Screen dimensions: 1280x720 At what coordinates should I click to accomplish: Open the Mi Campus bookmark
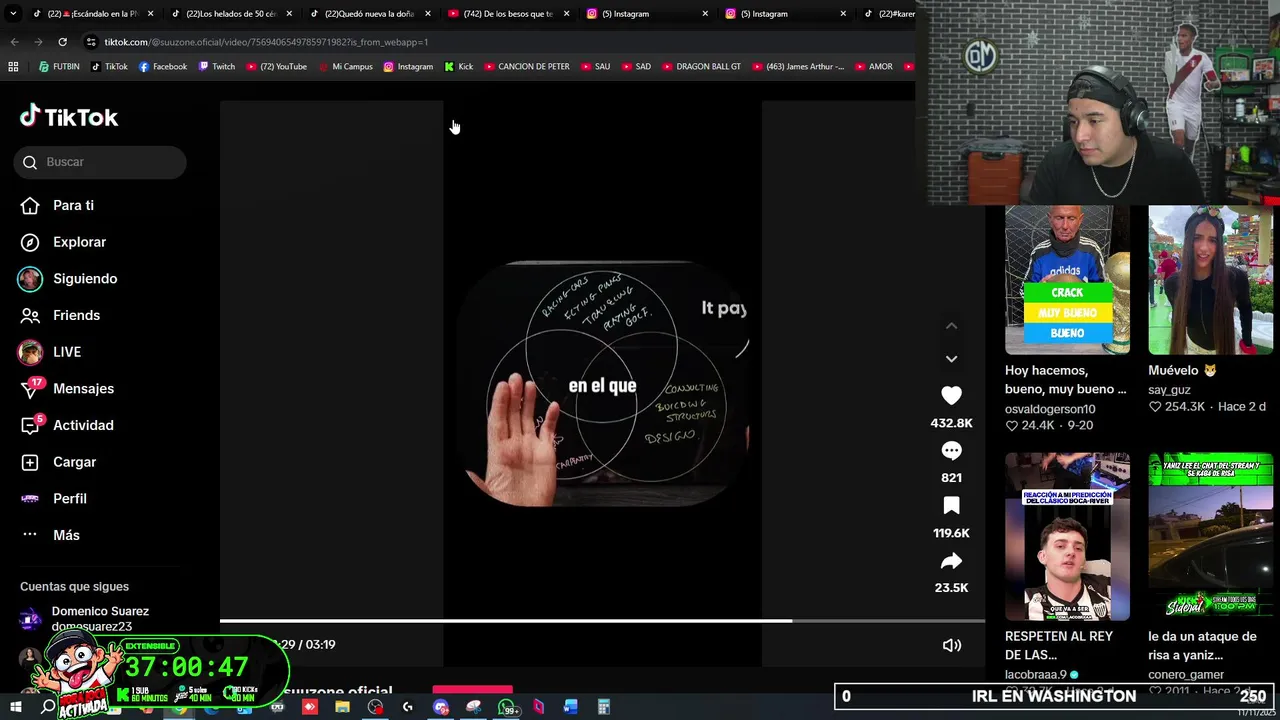point(345,67)
